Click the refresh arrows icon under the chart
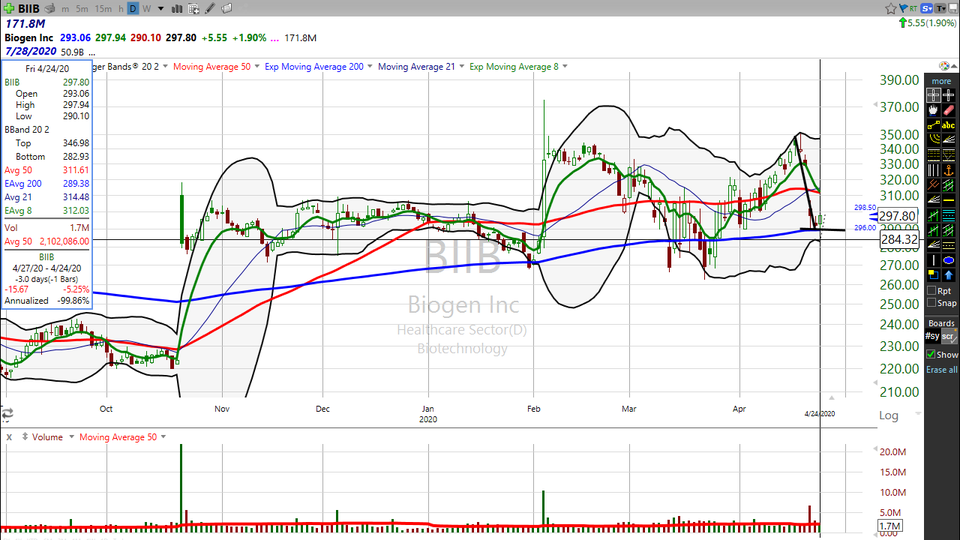 (7, 414)
